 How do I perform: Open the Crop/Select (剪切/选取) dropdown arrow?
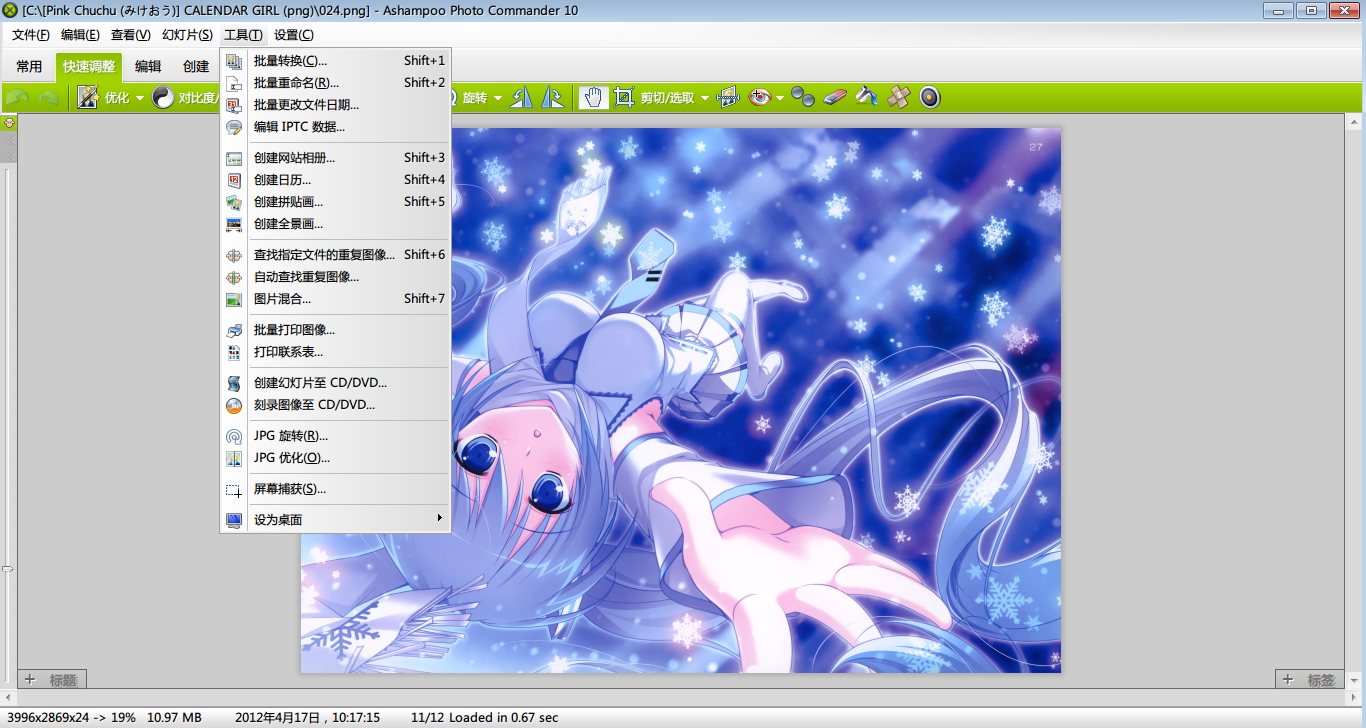(x=705, y=98)
